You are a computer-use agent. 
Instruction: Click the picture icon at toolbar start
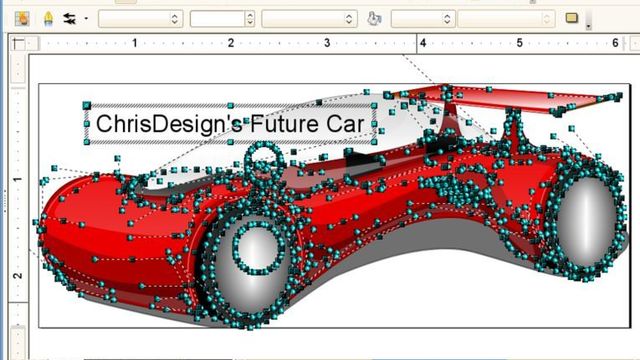click(22, 19)
